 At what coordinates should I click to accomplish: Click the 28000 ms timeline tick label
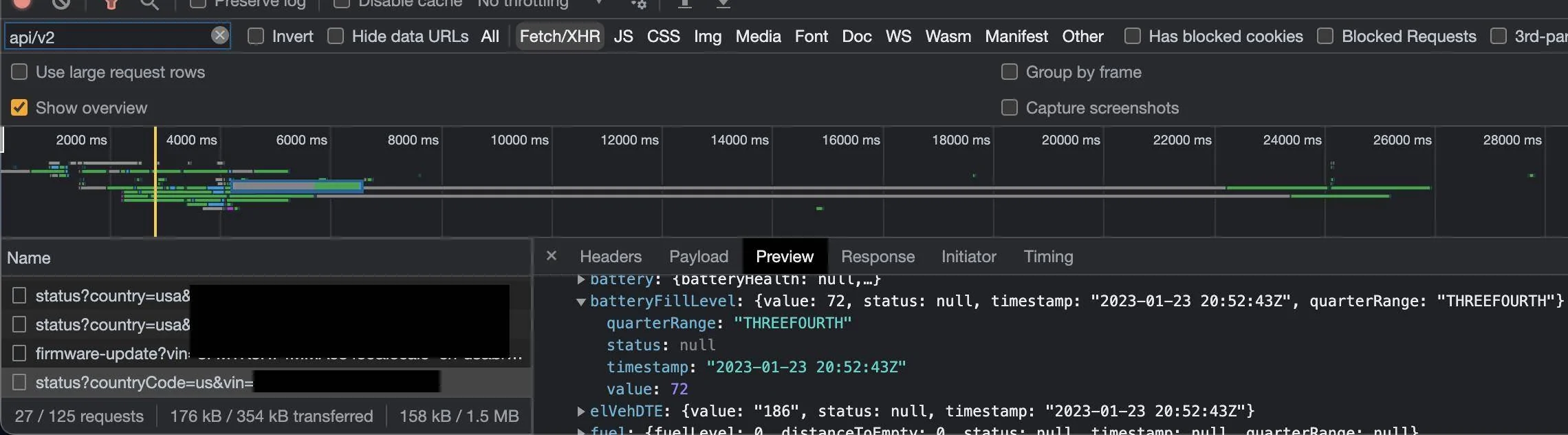pos(1512,140)
